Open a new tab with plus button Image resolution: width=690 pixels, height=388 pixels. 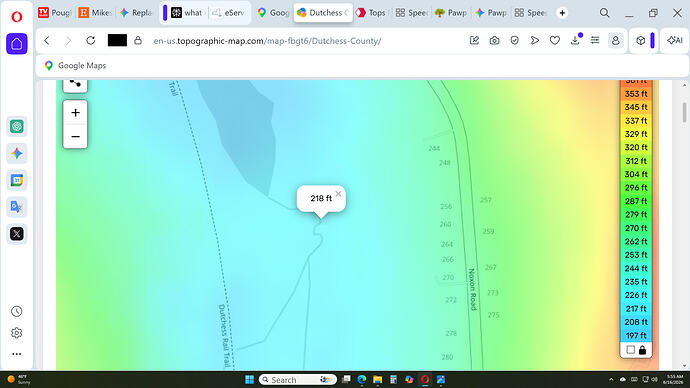coord(562,13)
